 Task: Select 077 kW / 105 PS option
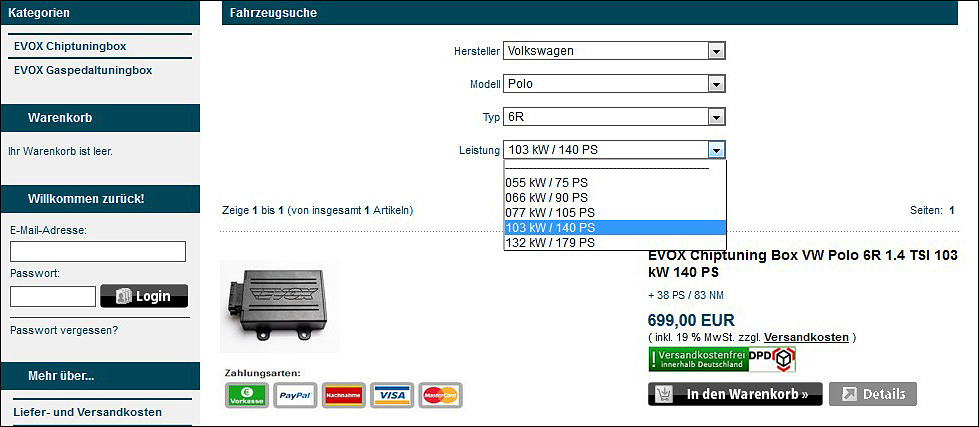click(x=550, y=212)
